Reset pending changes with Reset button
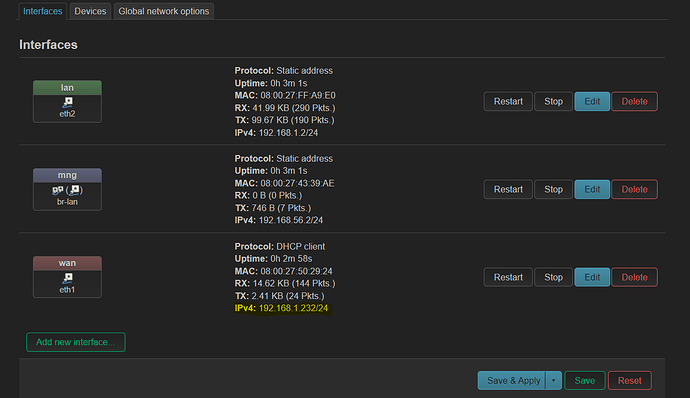The height and width of the screenshot is (398, 690). pyautogui.click(x=629, y=380)
